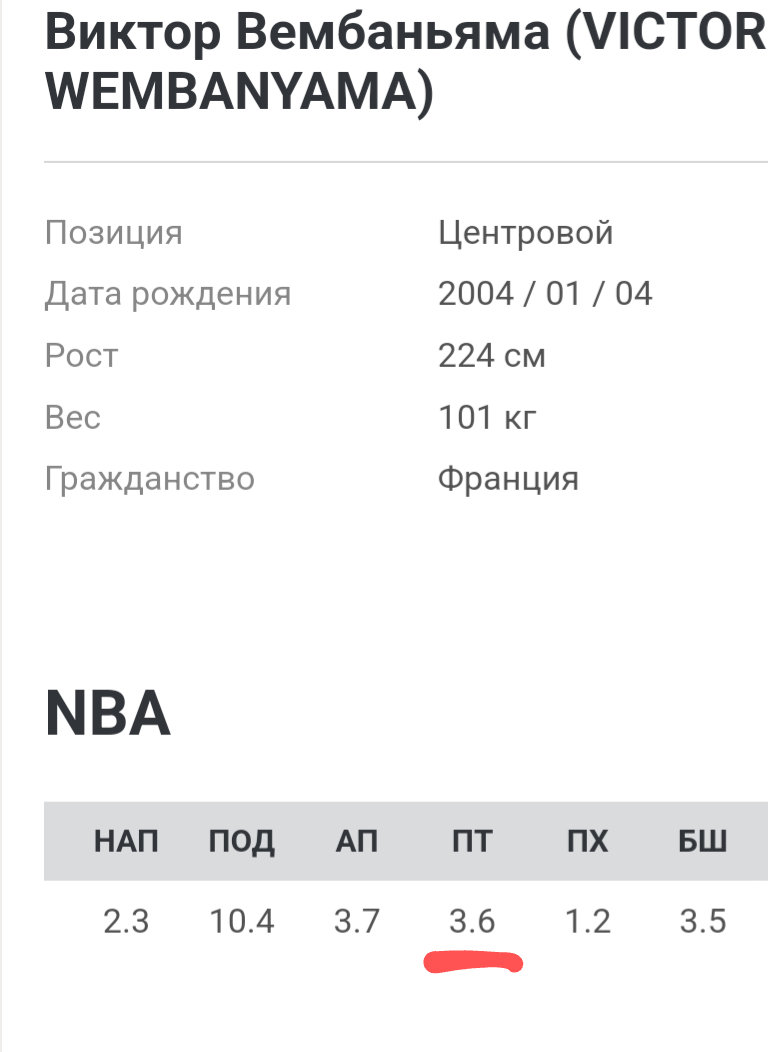This screenshot has height=1052, width=768.
Task: Click the ПТ column header
Action: pos(472,842)
